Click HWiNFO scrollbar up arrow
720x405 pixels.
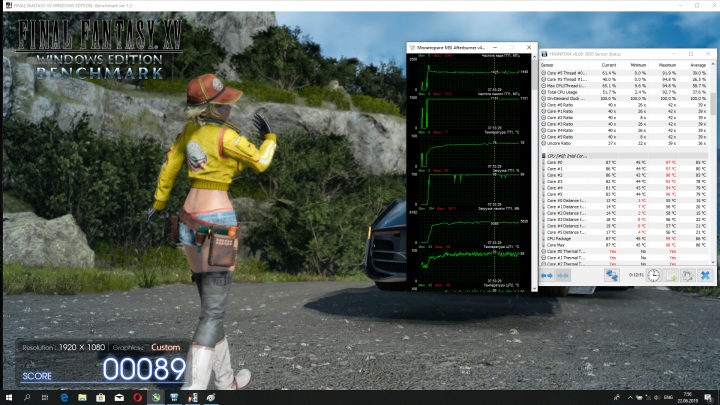(x=713, y=65)
